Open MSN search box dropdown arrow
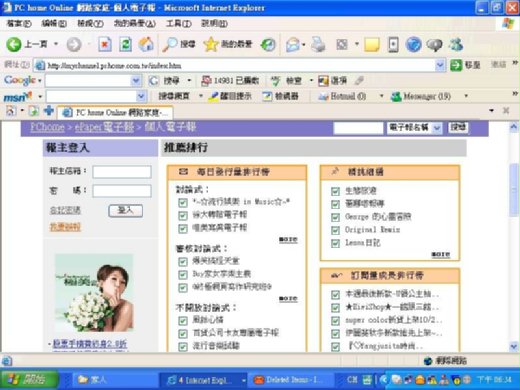The height and width of the screenshot is (390, 520). (x=141, y=97)
